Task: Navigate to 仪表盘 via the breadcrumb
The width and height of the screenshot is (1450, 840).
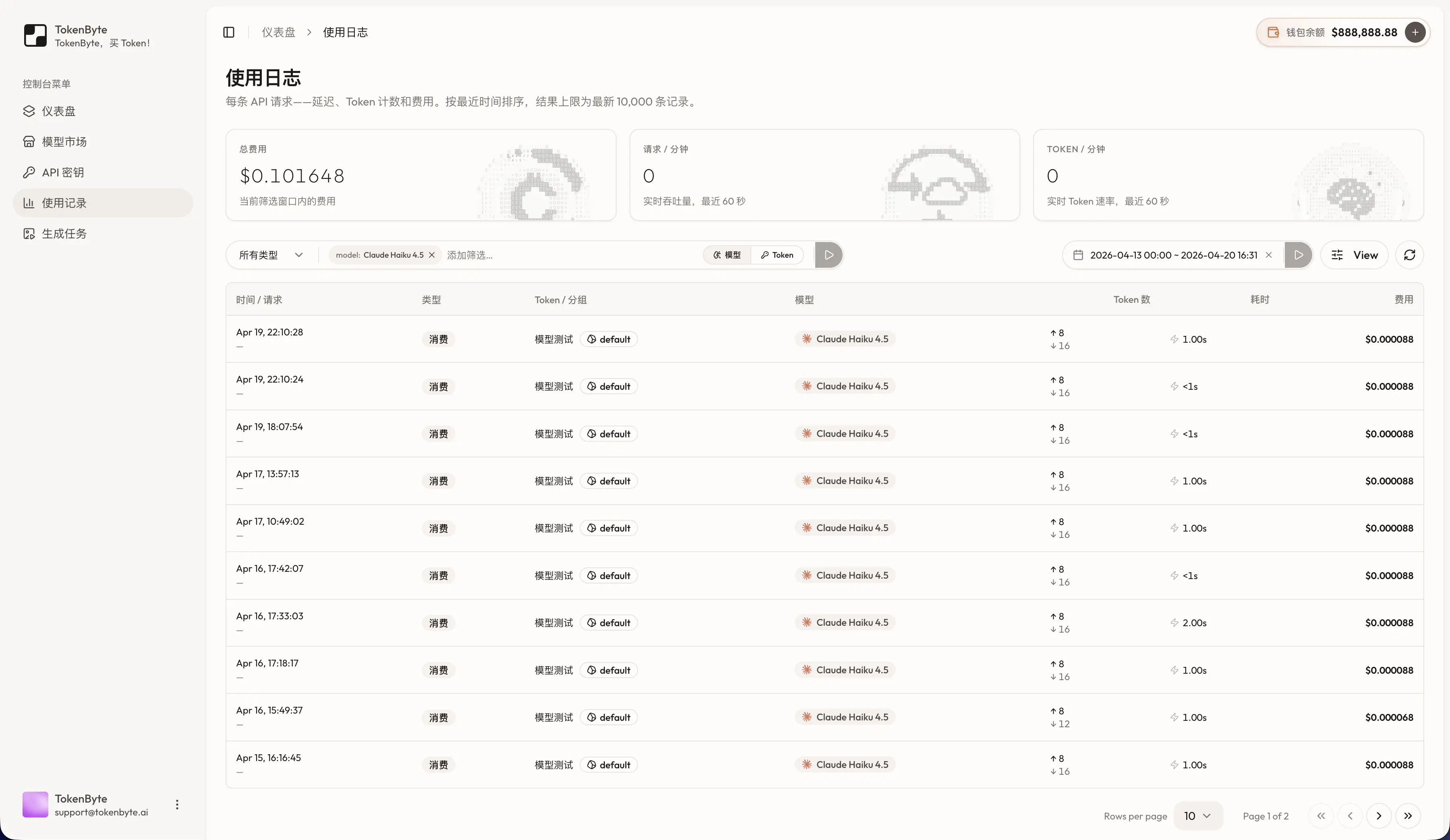Action: tap(278, 32)
